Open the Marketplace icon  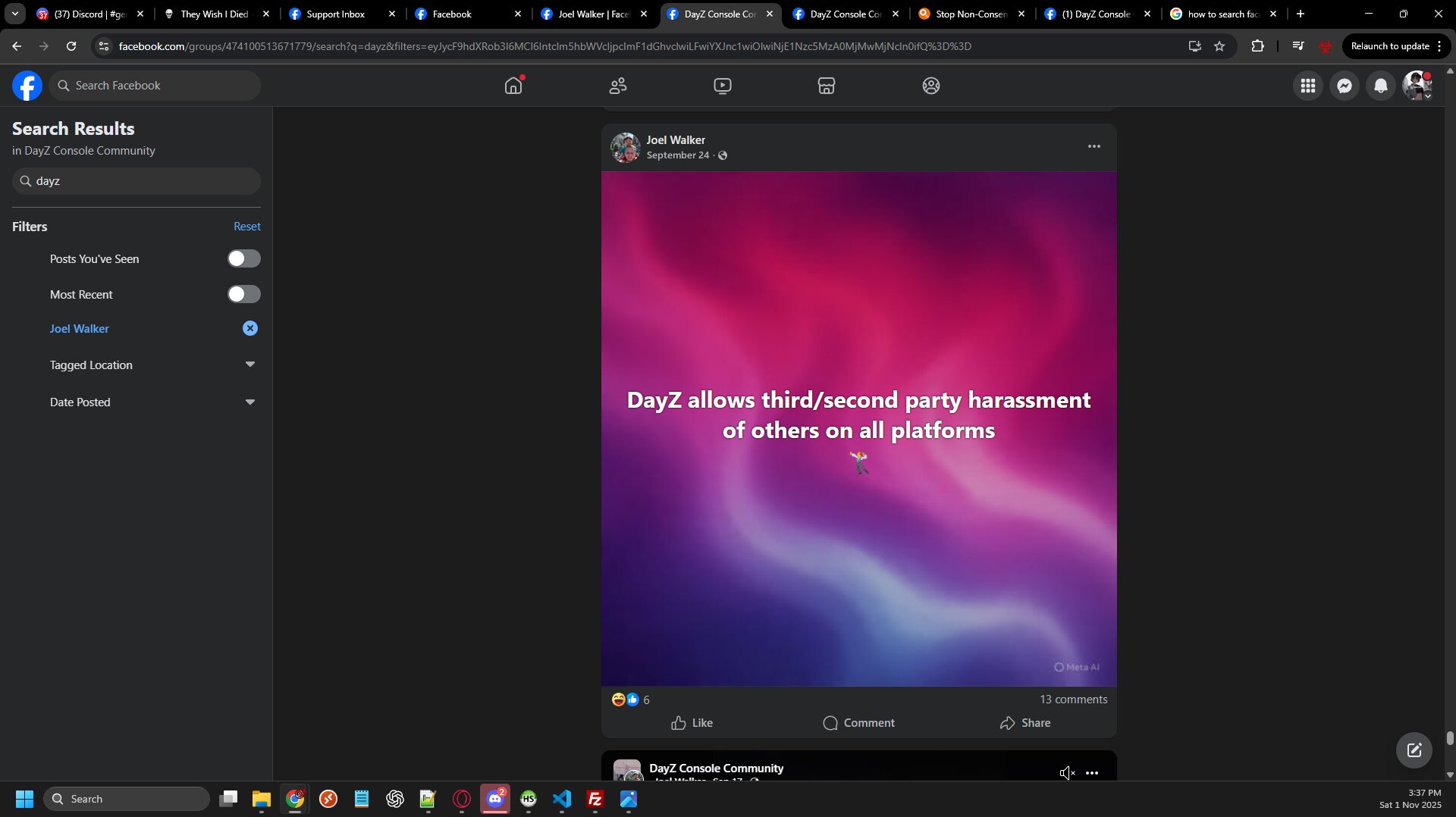click(827, 86)
